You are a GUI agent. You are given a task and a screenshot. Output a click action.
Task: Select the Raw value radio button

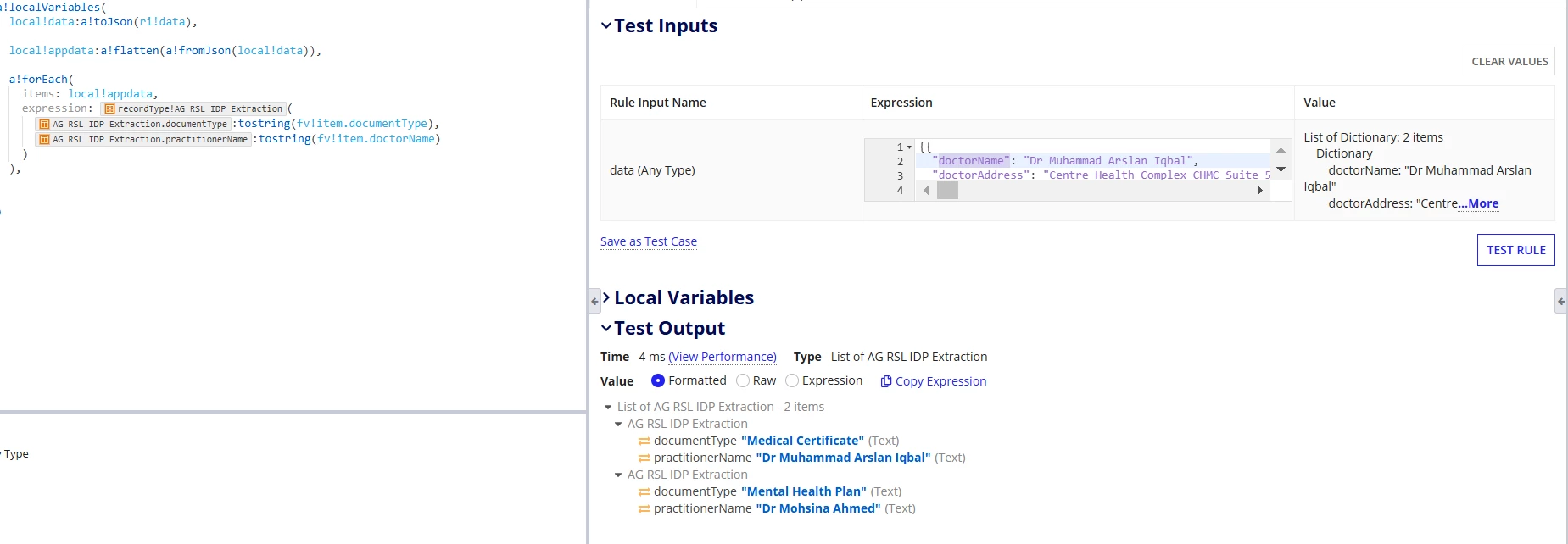[x=743, y=380]
